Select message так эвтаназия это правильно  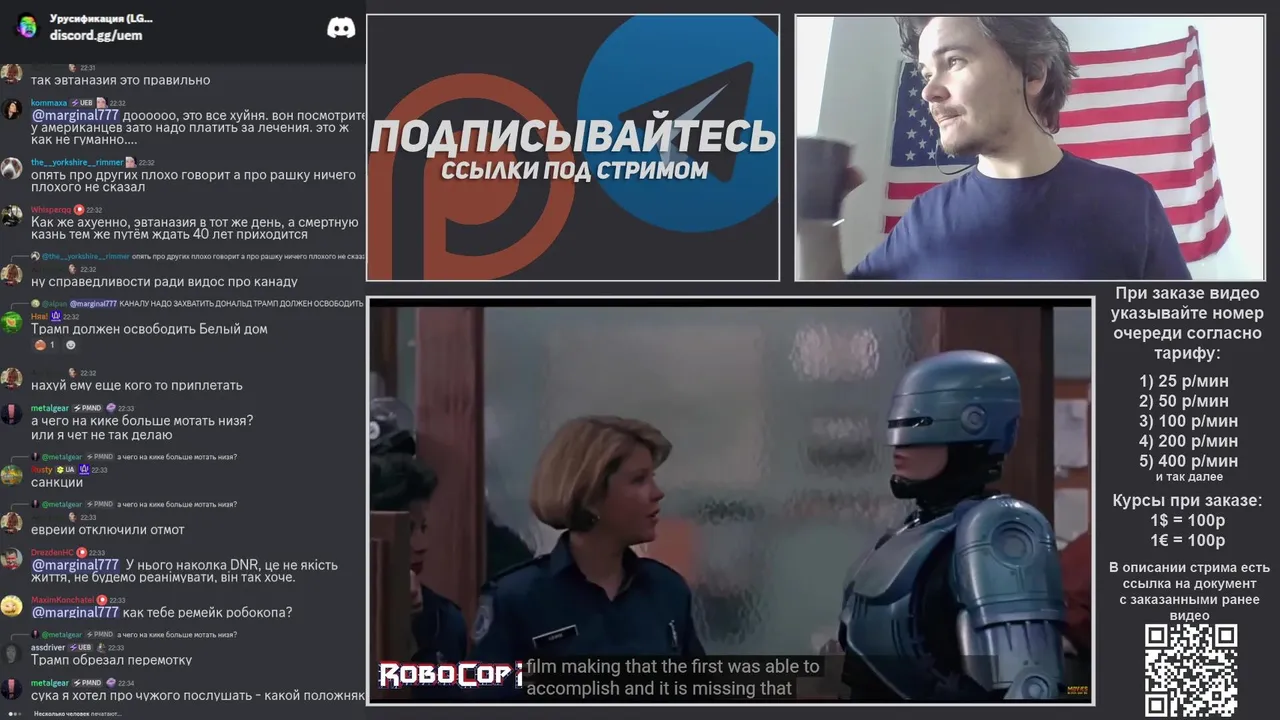coord(121,80)
